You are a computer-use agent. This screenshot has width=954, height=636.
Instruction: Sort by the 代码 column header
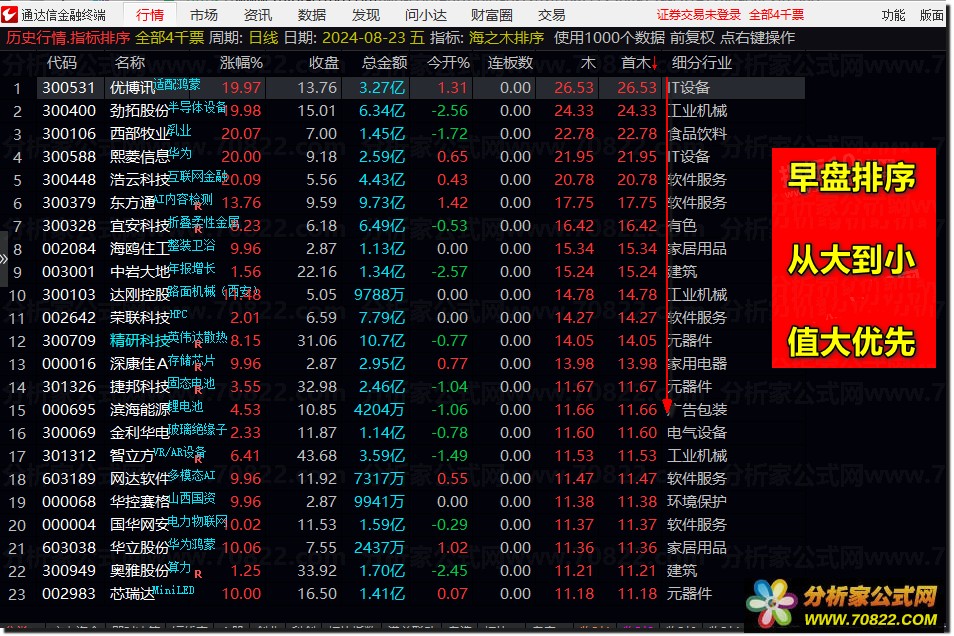click(61, 63)
